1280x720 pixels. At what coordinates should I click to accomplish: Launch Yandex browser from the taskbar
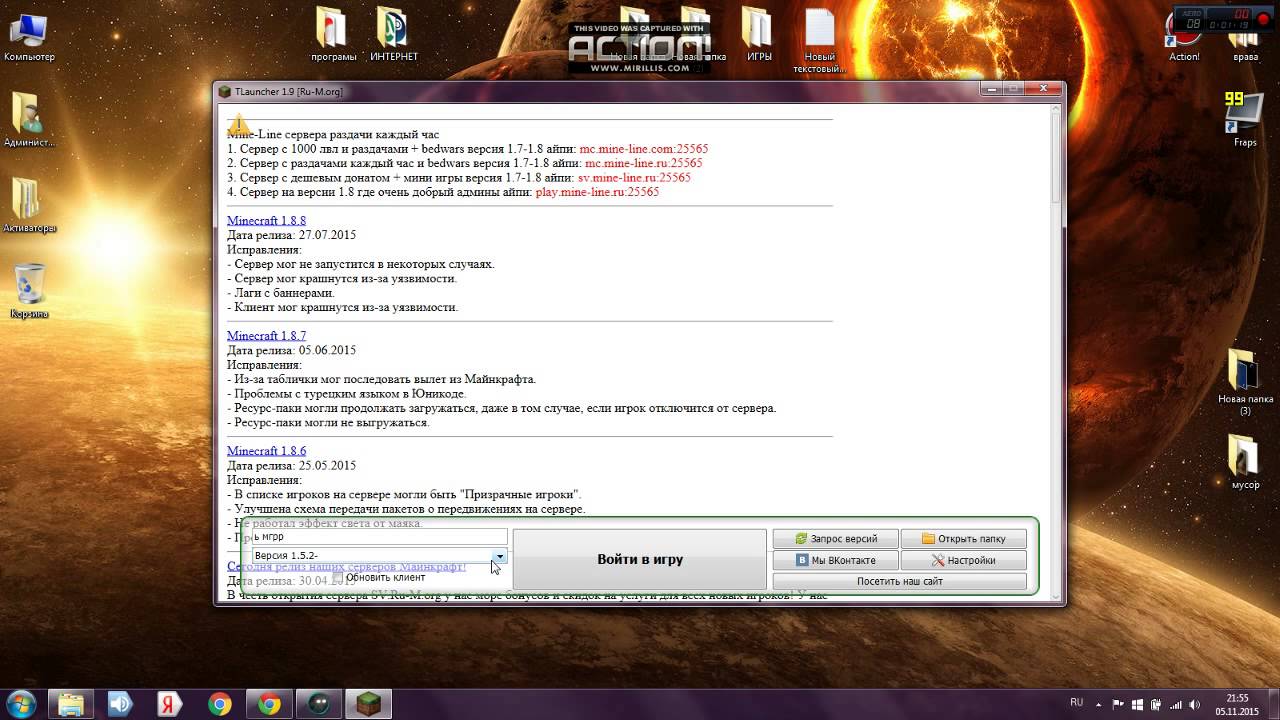[170, 704]
